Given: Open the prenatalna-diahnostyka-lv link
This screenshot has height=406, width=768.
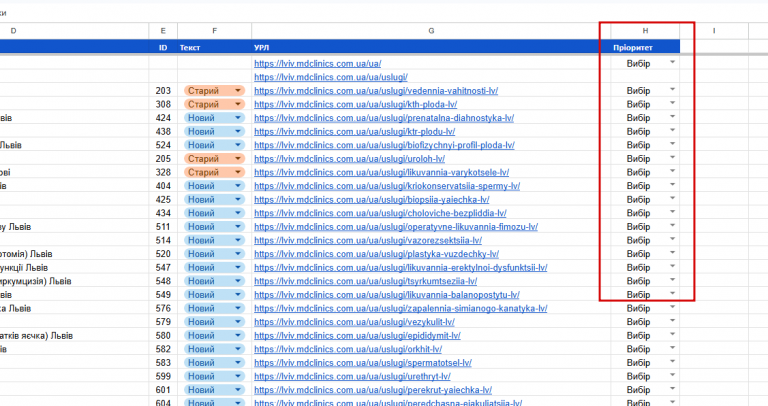Looking at the screenshot, I should click(384, 118).
